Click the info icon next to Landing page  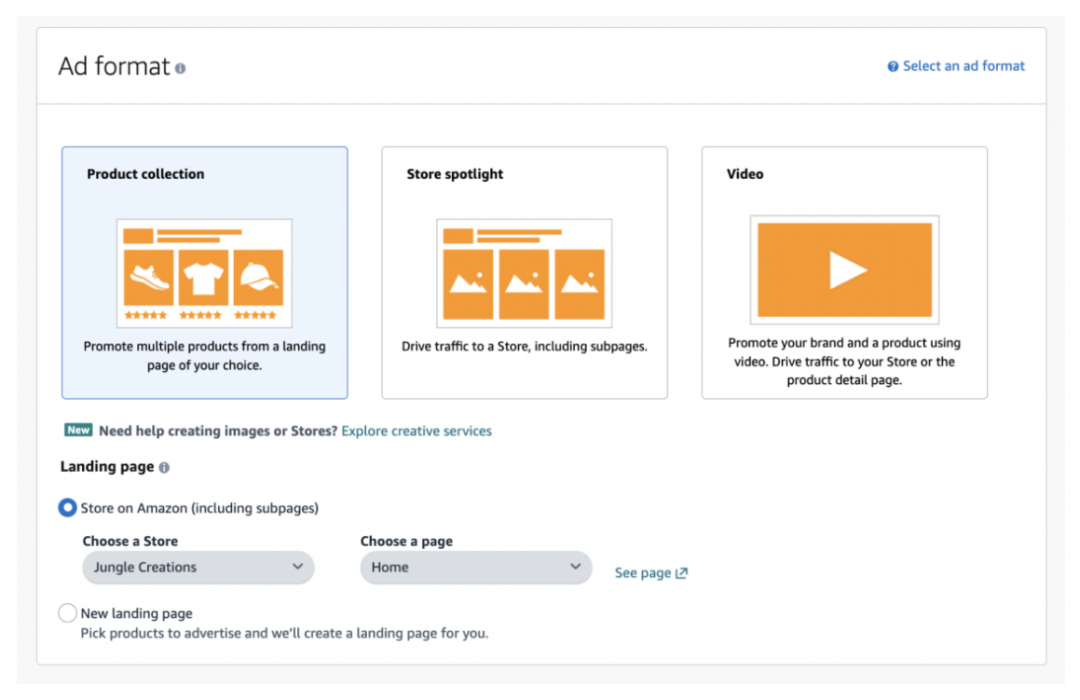[164, 467]
